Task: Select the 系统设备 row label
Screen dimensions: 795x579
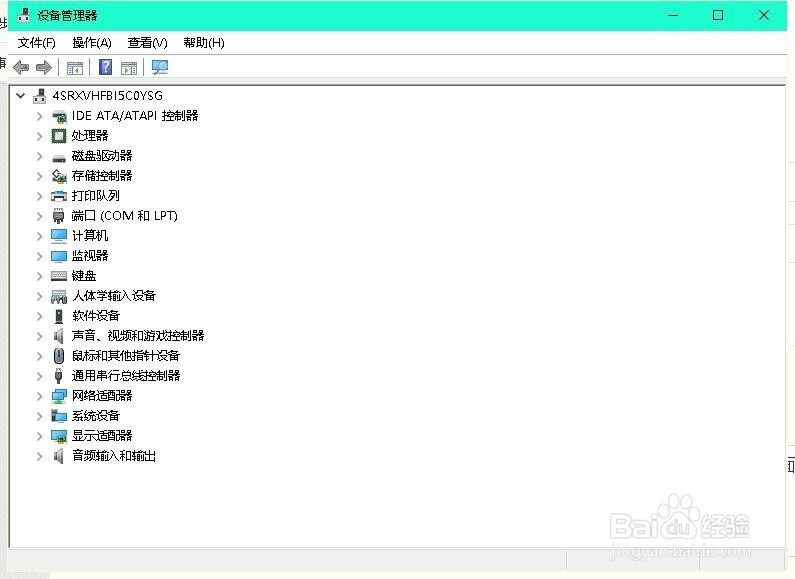Action: pyautogui.click(x=96, y=416)
